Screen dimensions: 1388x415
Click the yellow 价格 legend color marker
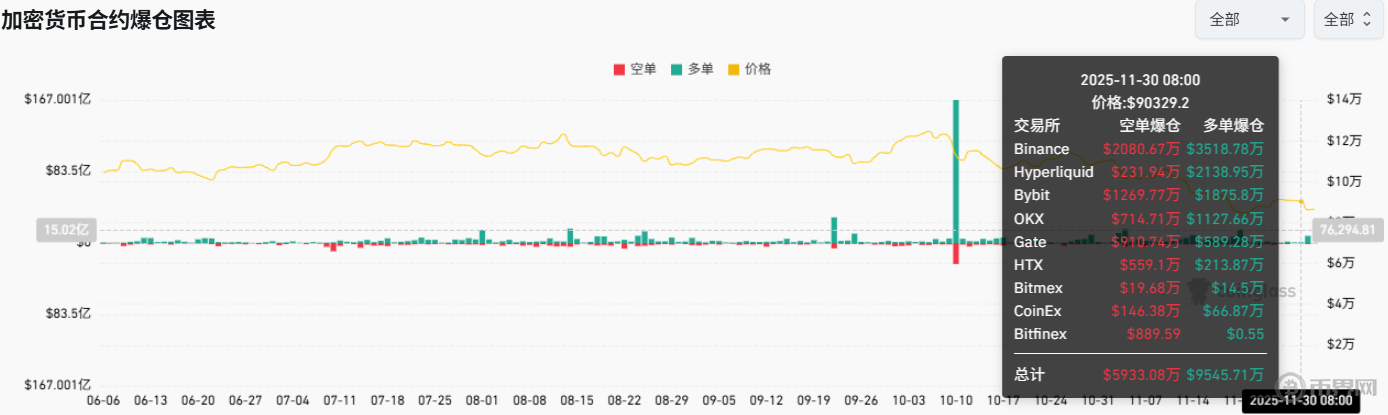(734, 70)
